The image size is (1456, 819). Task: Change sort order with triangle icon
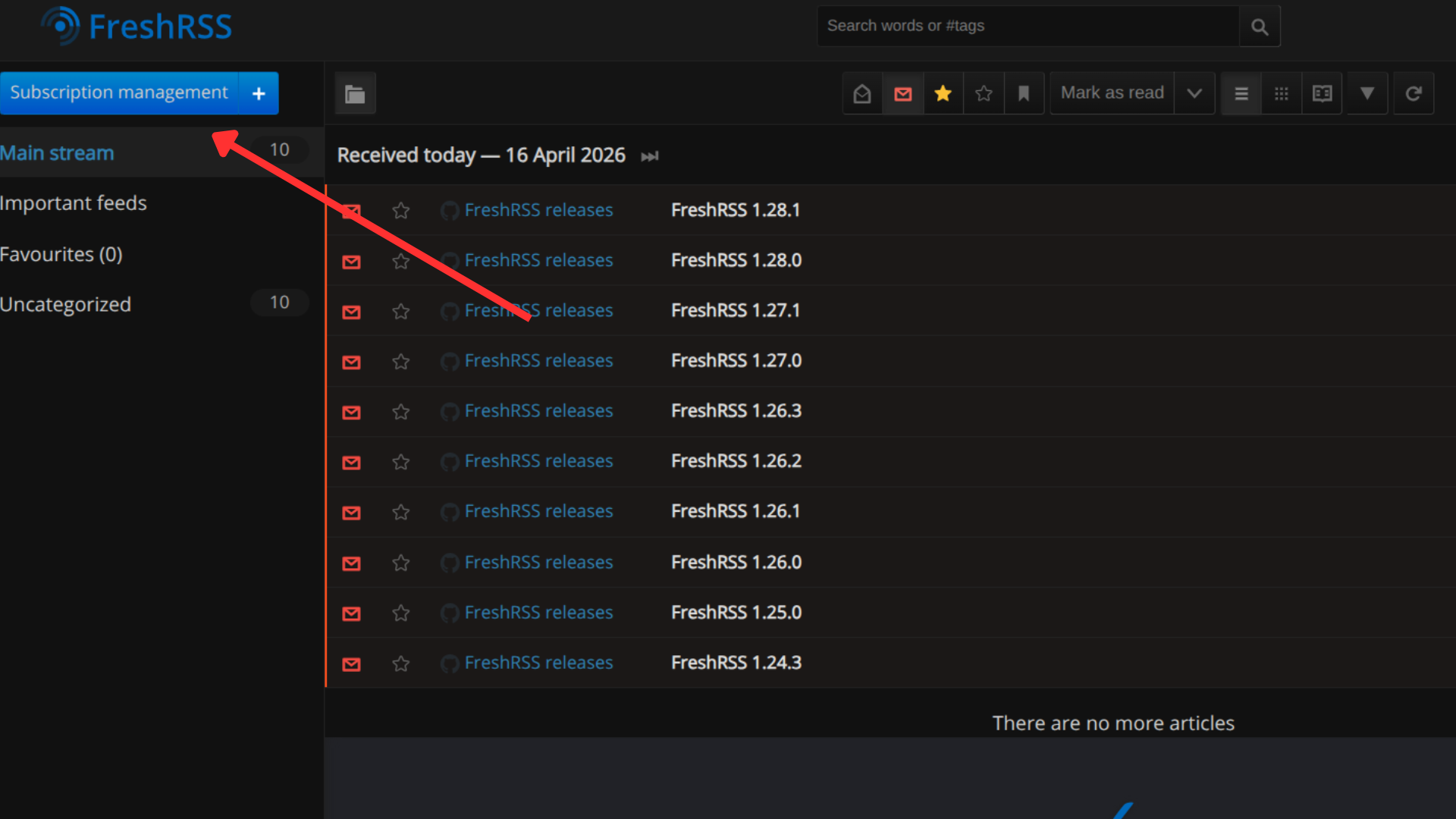[1367, 93]
